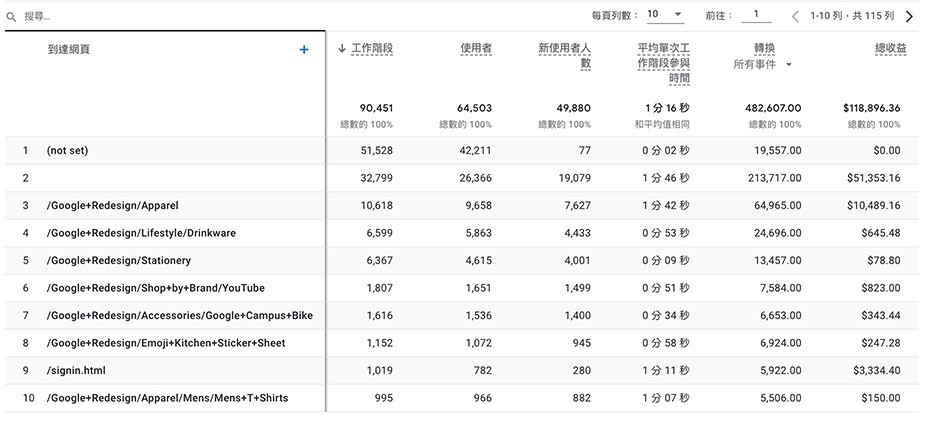Sort table by 使用者 column
This screenshot has height=421, width=933.
point(476,48)
